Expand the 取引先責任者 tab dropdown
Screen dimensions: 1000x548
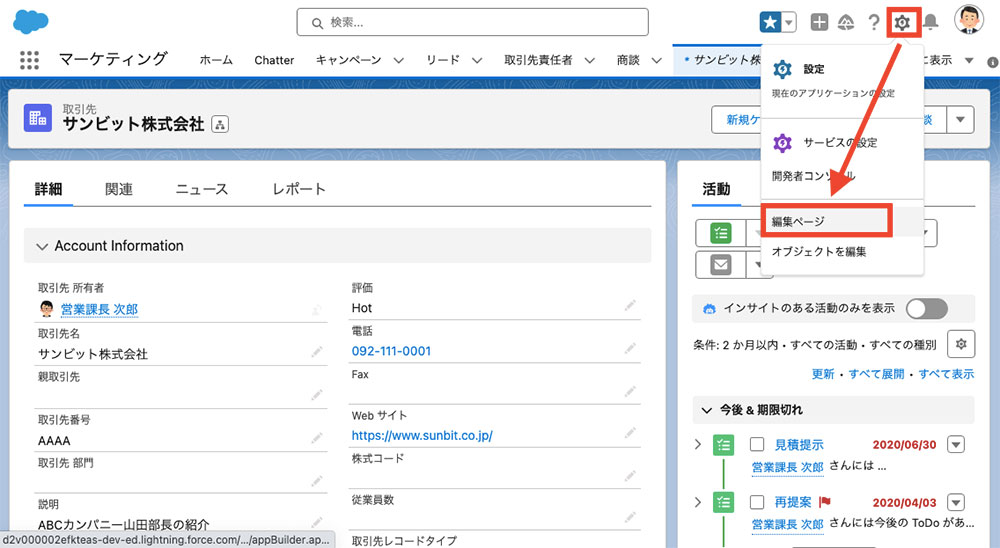tap(590, 61)
